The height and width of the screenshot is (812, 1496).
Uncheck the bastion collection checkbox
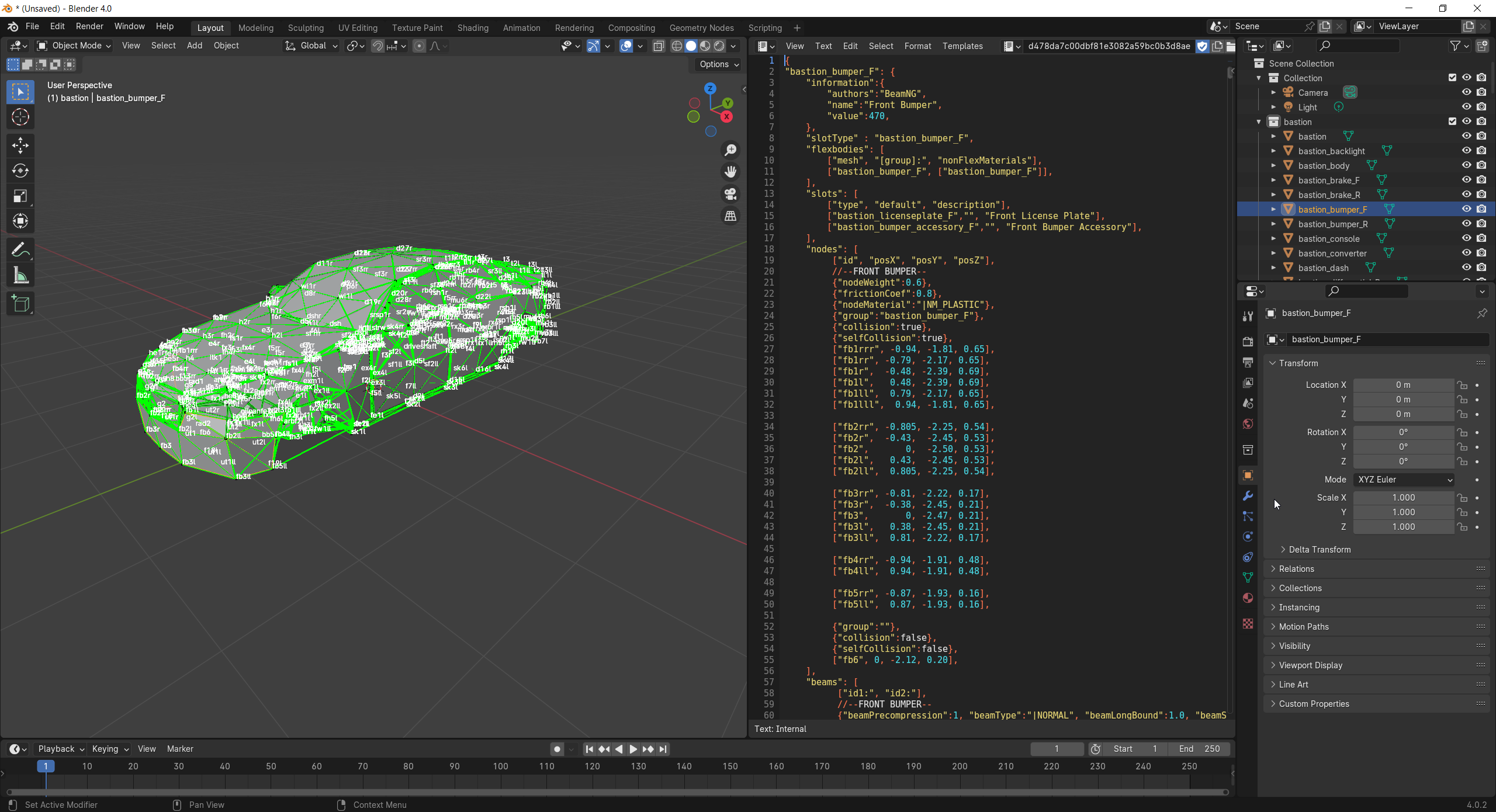(1452, 122)
